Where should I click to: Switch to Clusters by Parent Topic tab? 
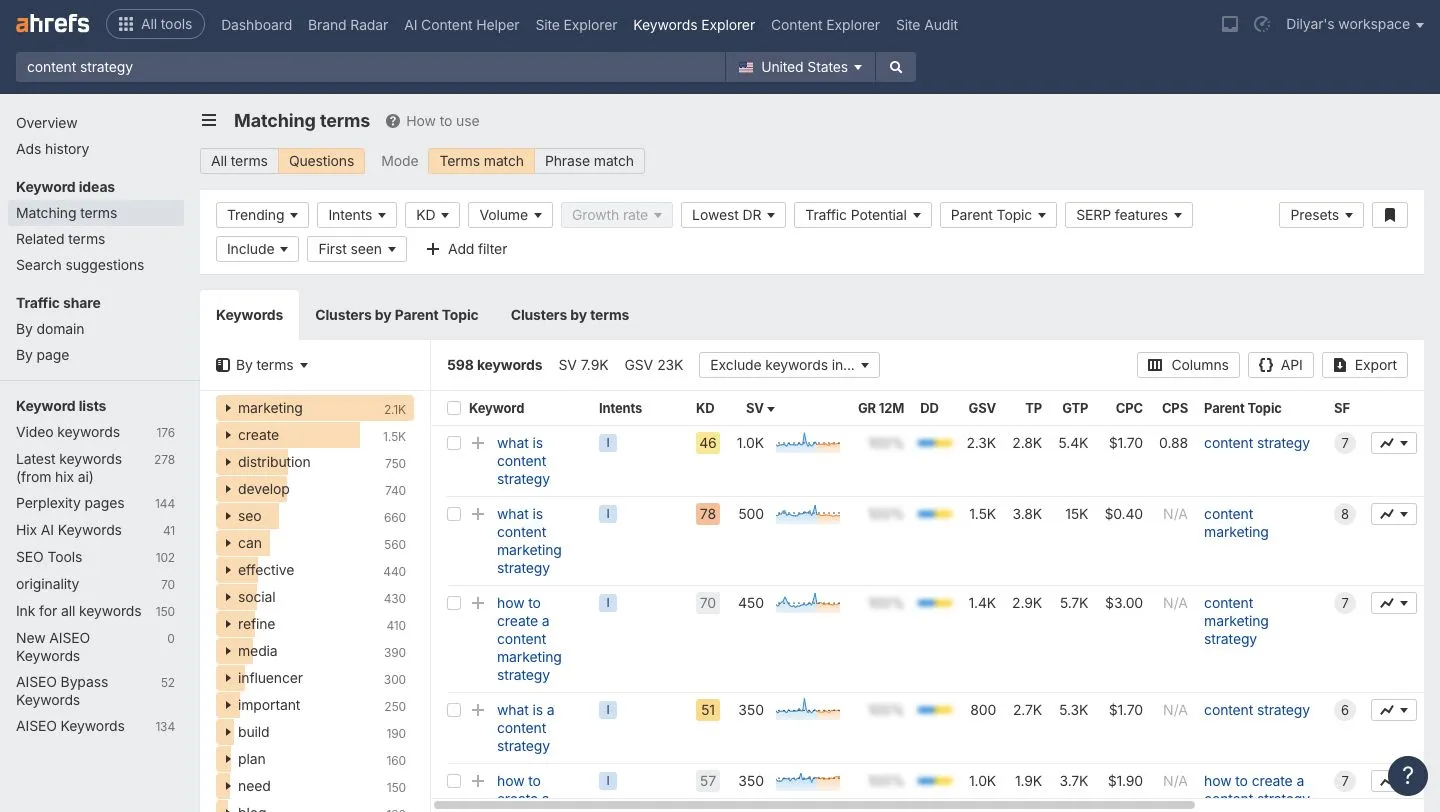[397, 315]
